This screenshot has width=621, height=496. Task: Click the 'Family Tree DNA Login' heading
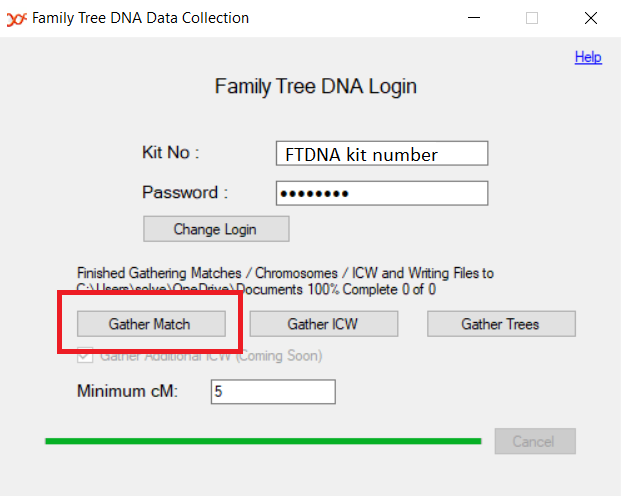tap(316, 86)
